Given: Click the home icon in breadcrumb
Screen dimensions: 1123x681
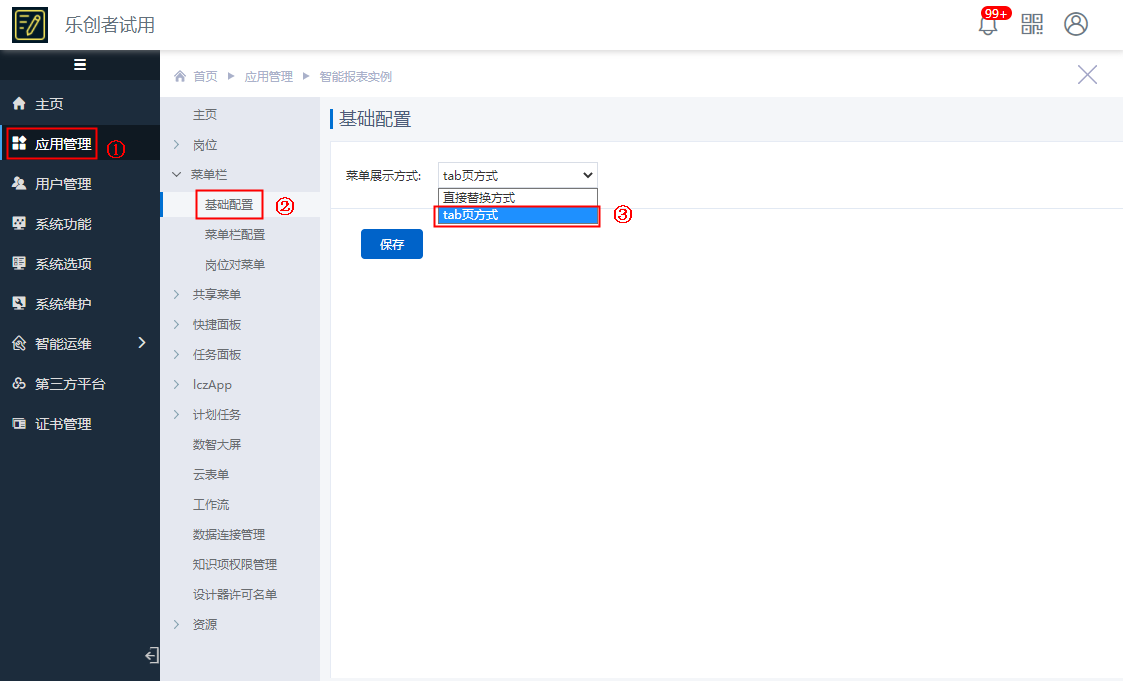Looking at the screenshot, I should click(x=180, y=77).
